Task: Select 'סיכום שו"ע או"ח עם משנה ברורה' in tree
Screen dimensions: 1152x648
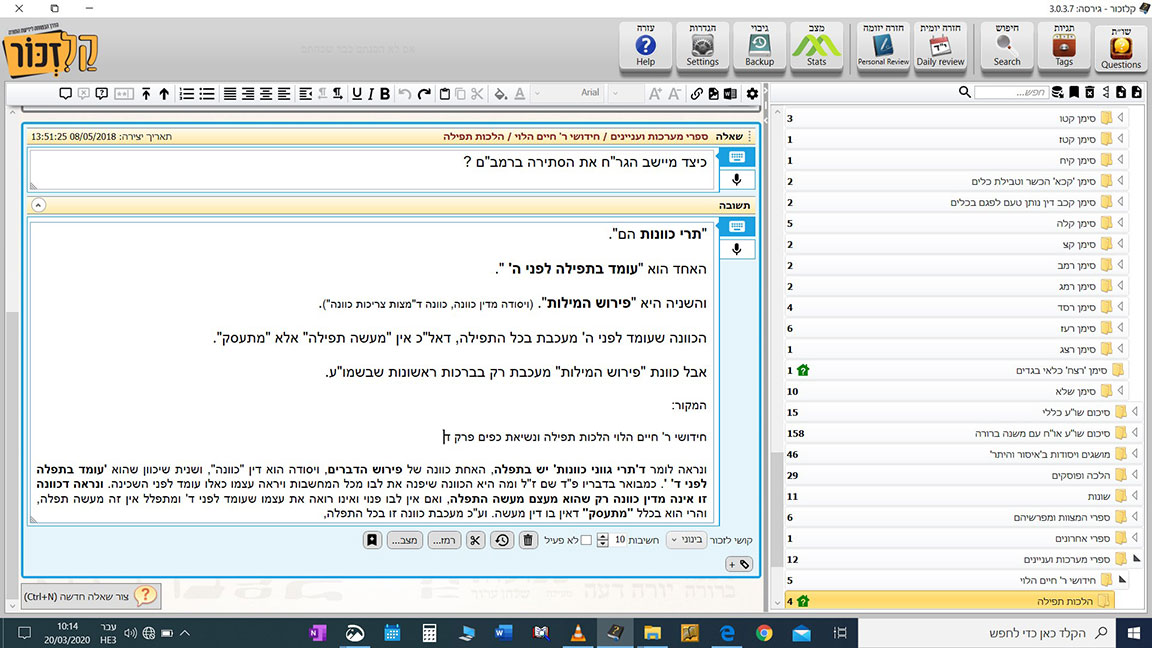Action: click(x=1028, y=433)
